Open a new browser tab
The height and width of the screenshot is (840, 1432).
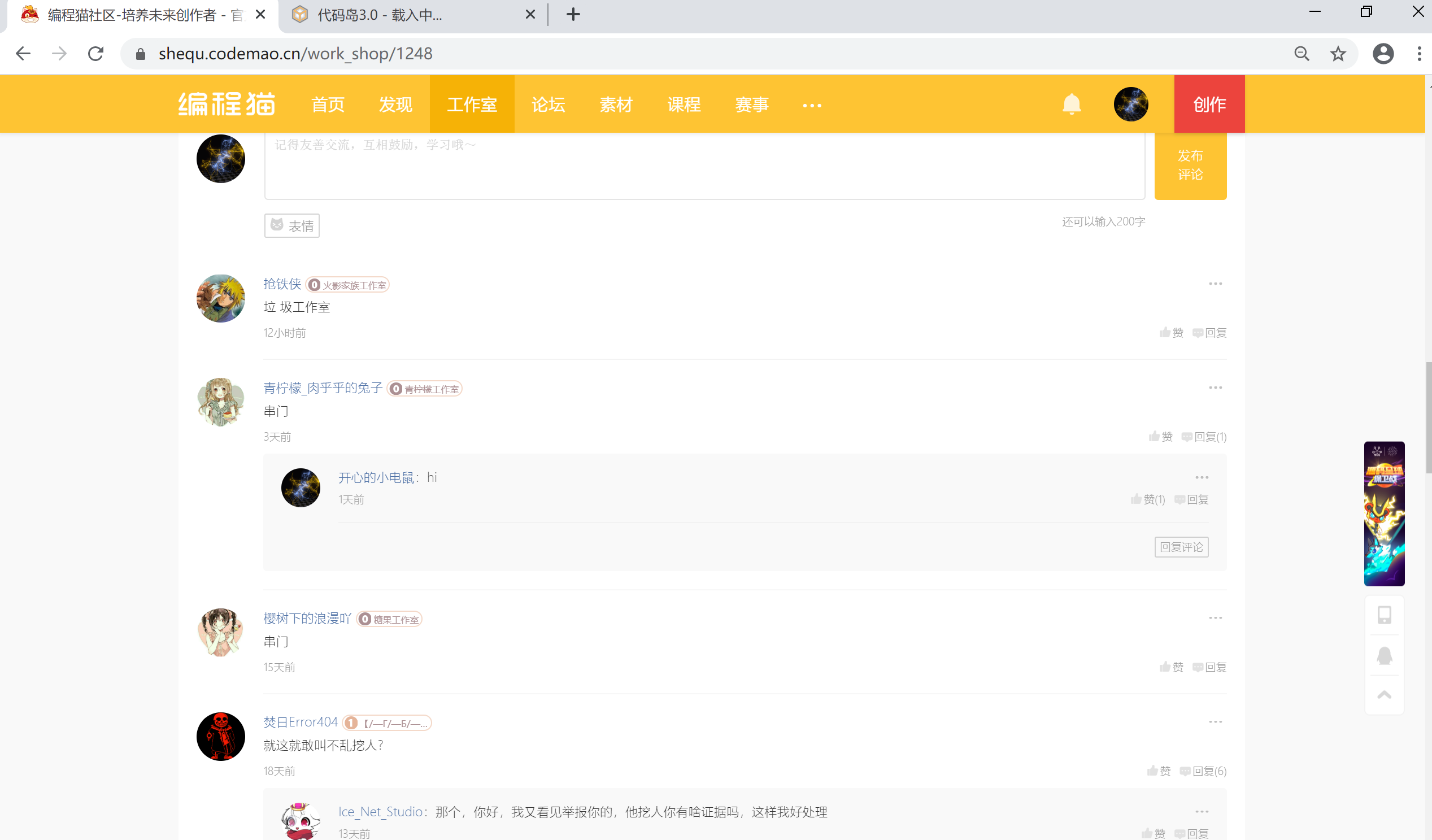click(x=573, y=14)
